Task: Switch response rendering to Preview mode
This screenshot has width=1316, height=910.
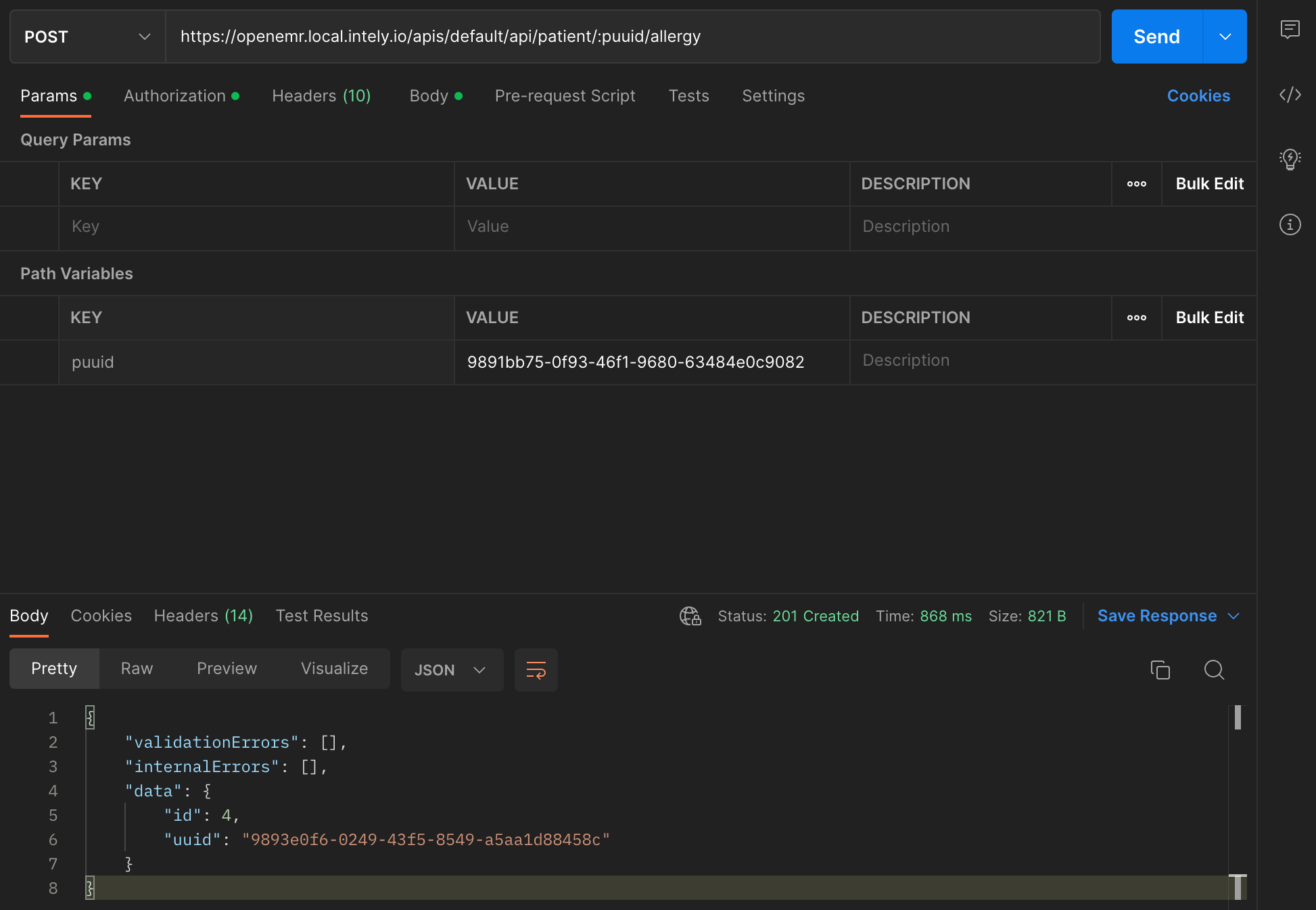Action: coord(227,669)
